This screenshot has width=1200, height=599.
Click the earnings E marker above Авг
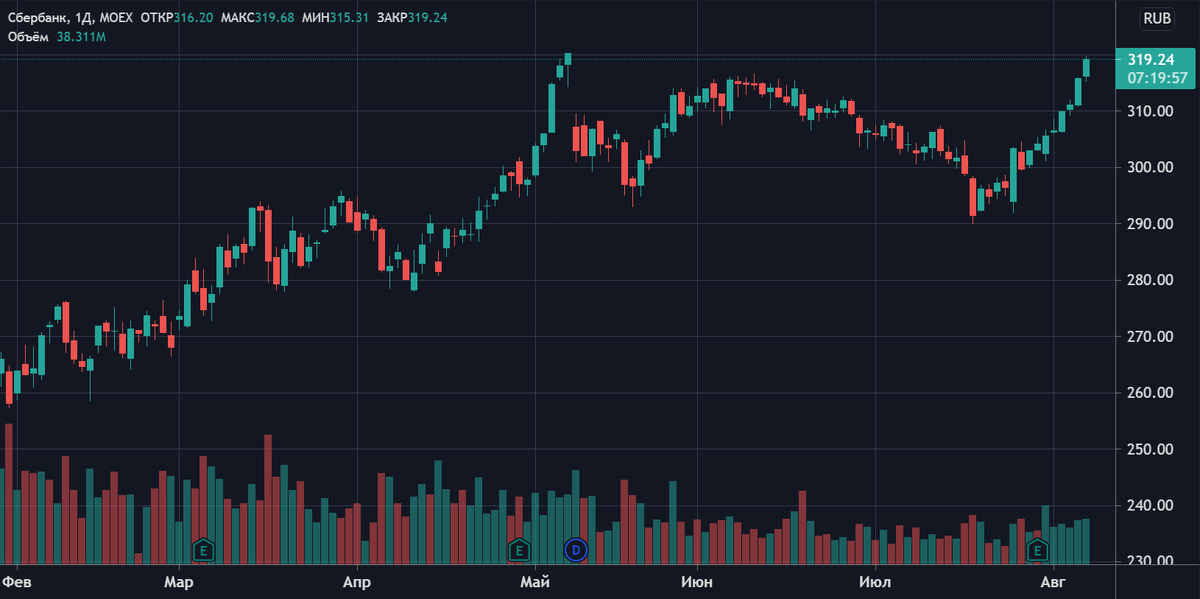tap(1037, 549)
